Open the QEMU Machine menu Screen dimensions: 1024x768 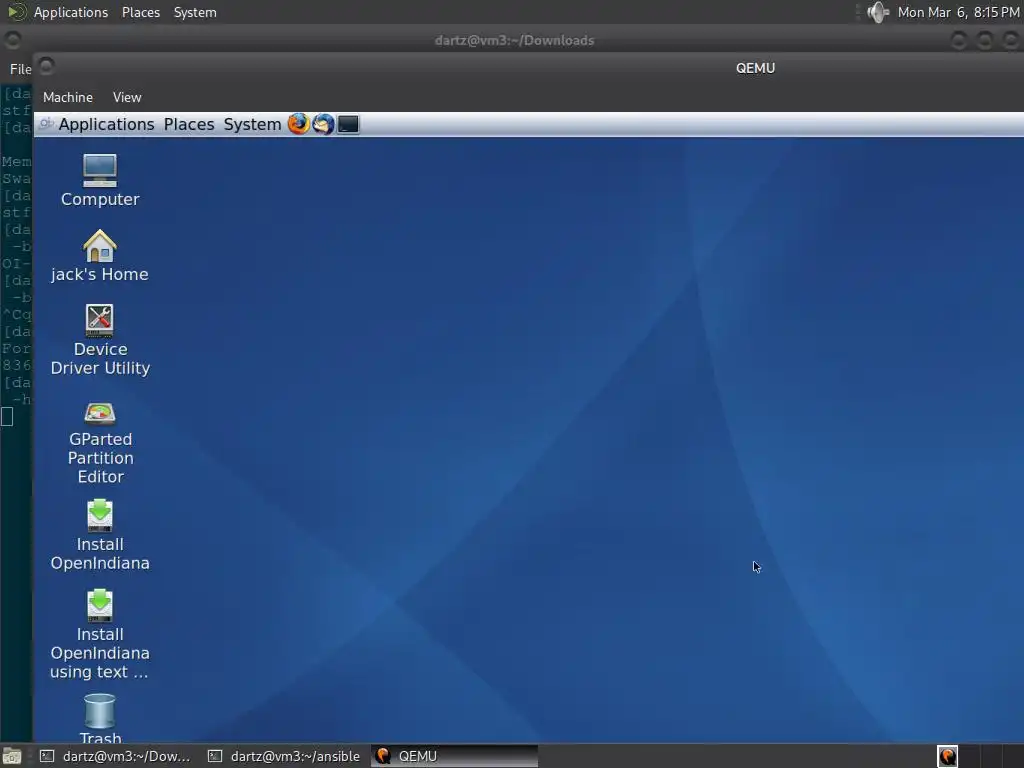tap(68, 97)
